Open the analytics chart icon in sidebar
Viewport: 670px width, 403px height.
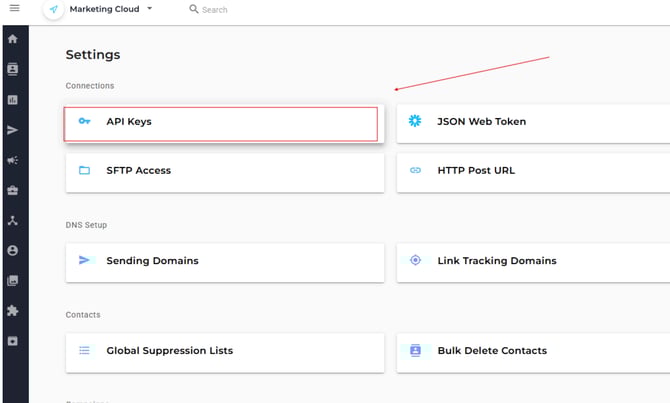coord(13,100)
